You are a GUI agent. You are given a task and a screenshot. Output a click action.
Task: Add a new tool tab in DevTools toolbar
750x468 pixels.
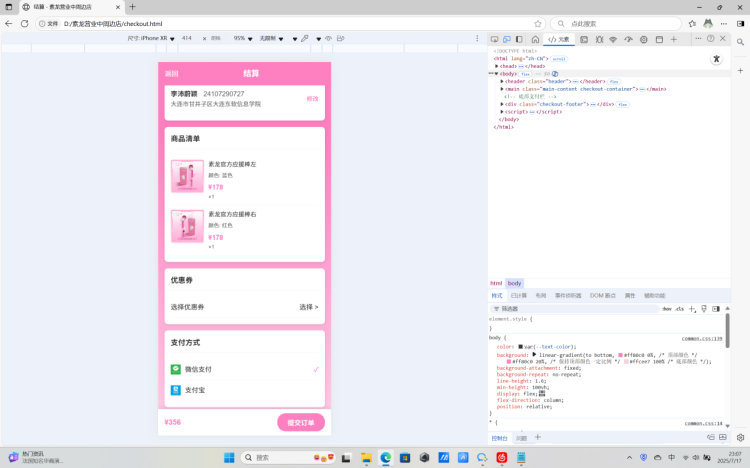pos(674,39)
